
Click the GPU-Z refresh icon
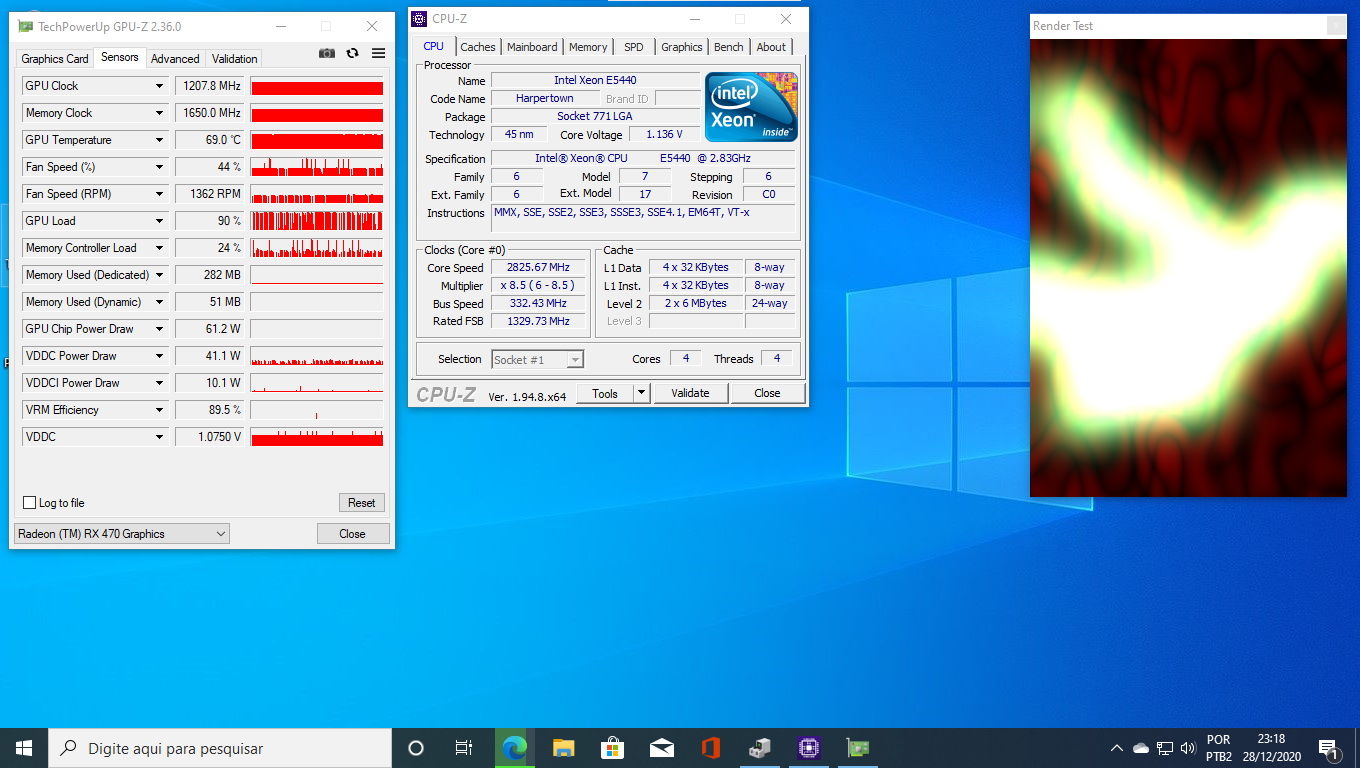point(352,53)
